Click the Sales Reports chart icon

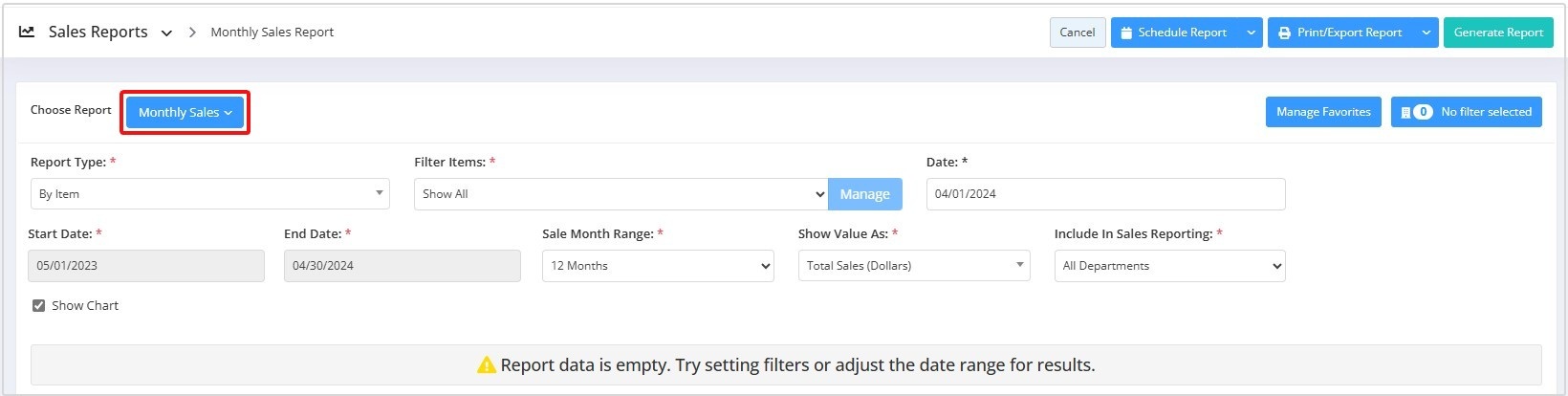click(x=27, y=32)
